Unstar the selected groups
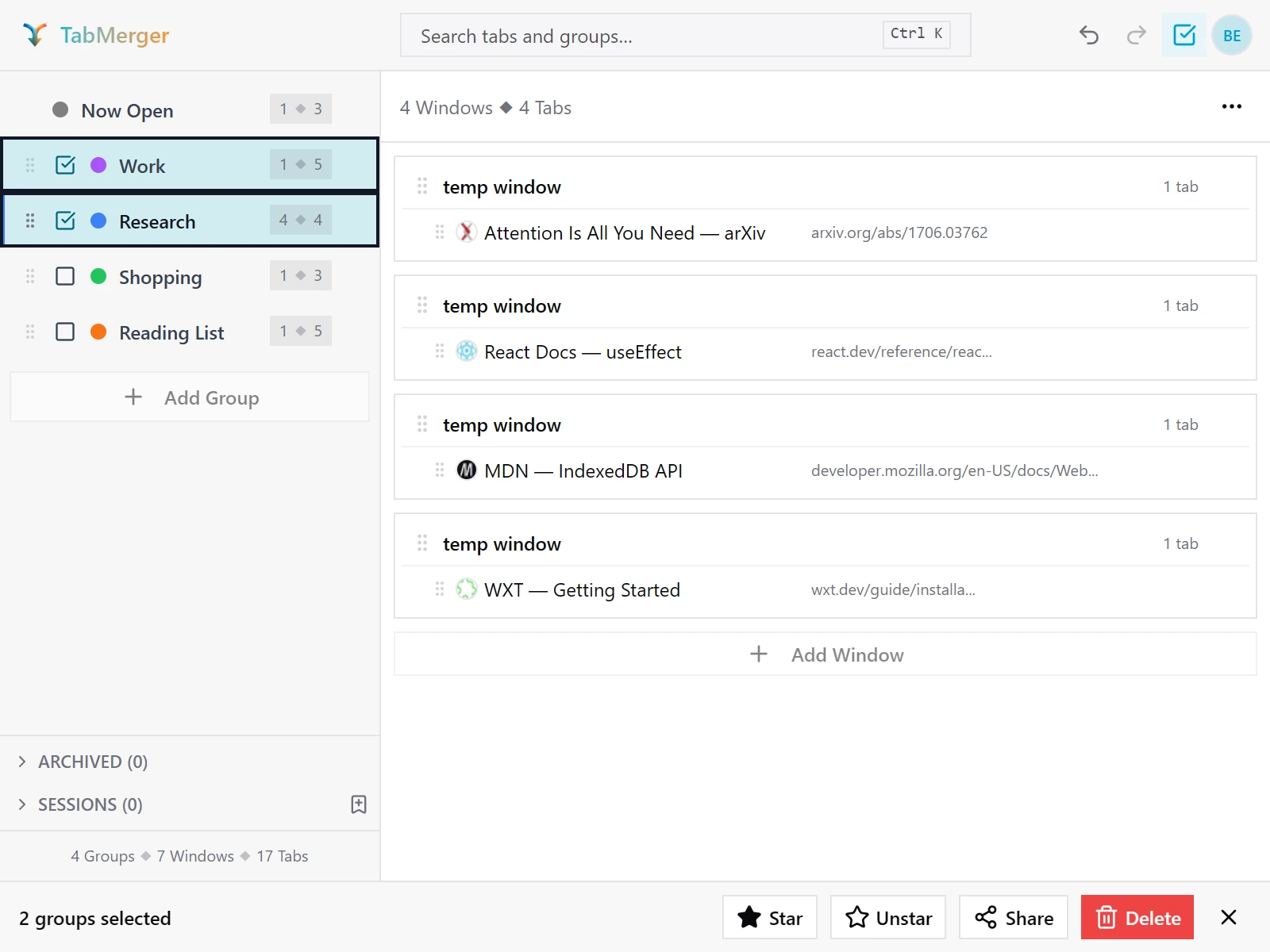The height and width of the screenshot is (952, 1270). [888, 917]
